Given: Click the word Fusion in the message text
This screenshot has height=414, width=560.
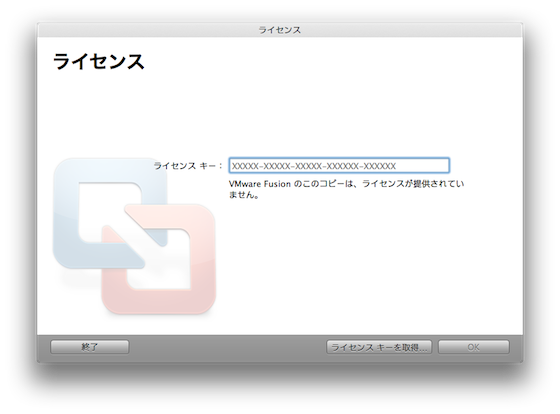Looking at the screenshot, I should coord(277,184).
